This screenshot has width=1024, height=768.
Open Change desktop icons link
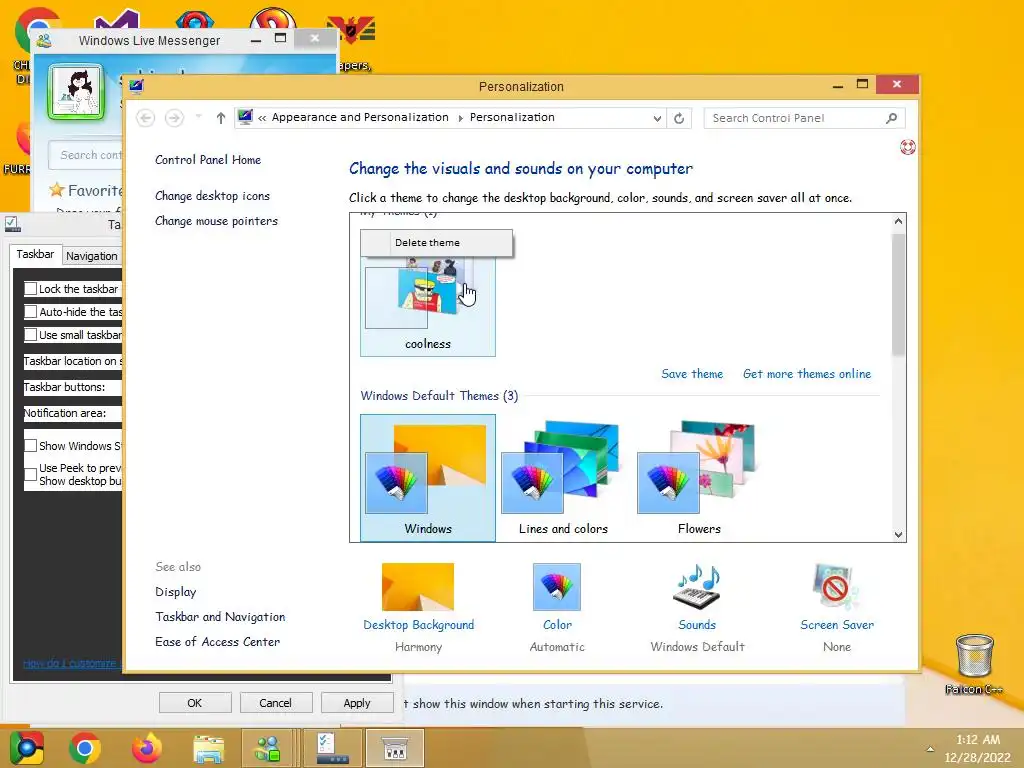coord(212,196)
